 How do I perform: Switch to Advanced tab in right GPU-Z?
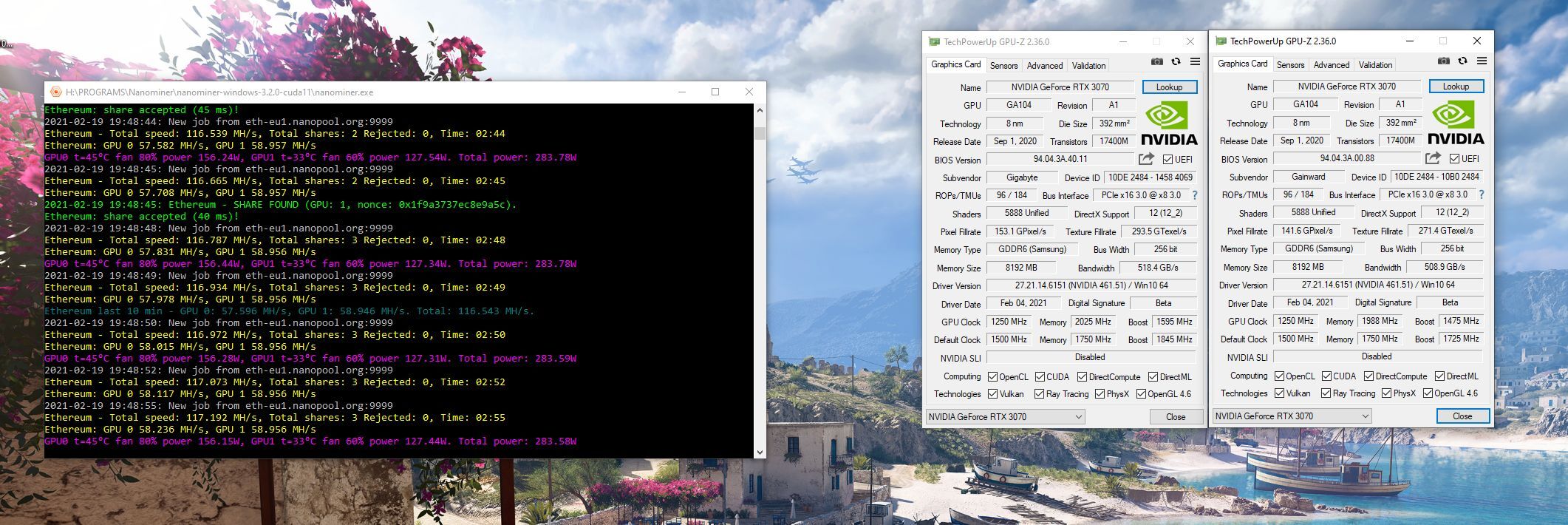tap(1332, 65)
